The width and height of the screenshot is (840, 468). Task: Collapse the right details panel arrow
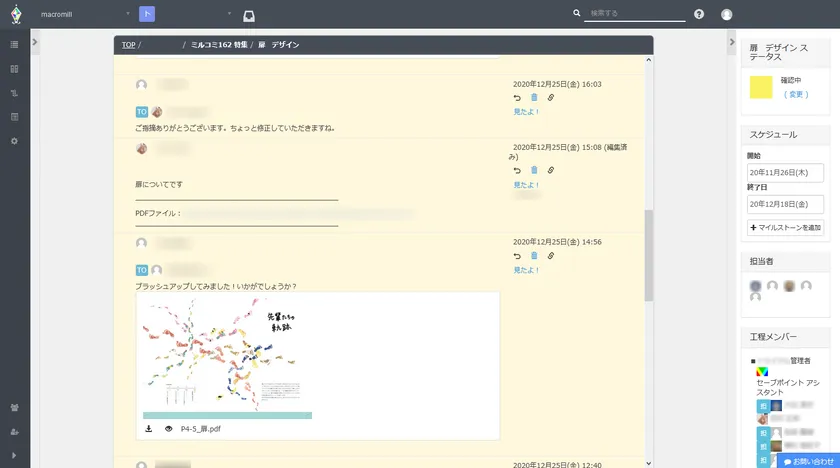tap(731, 42)
